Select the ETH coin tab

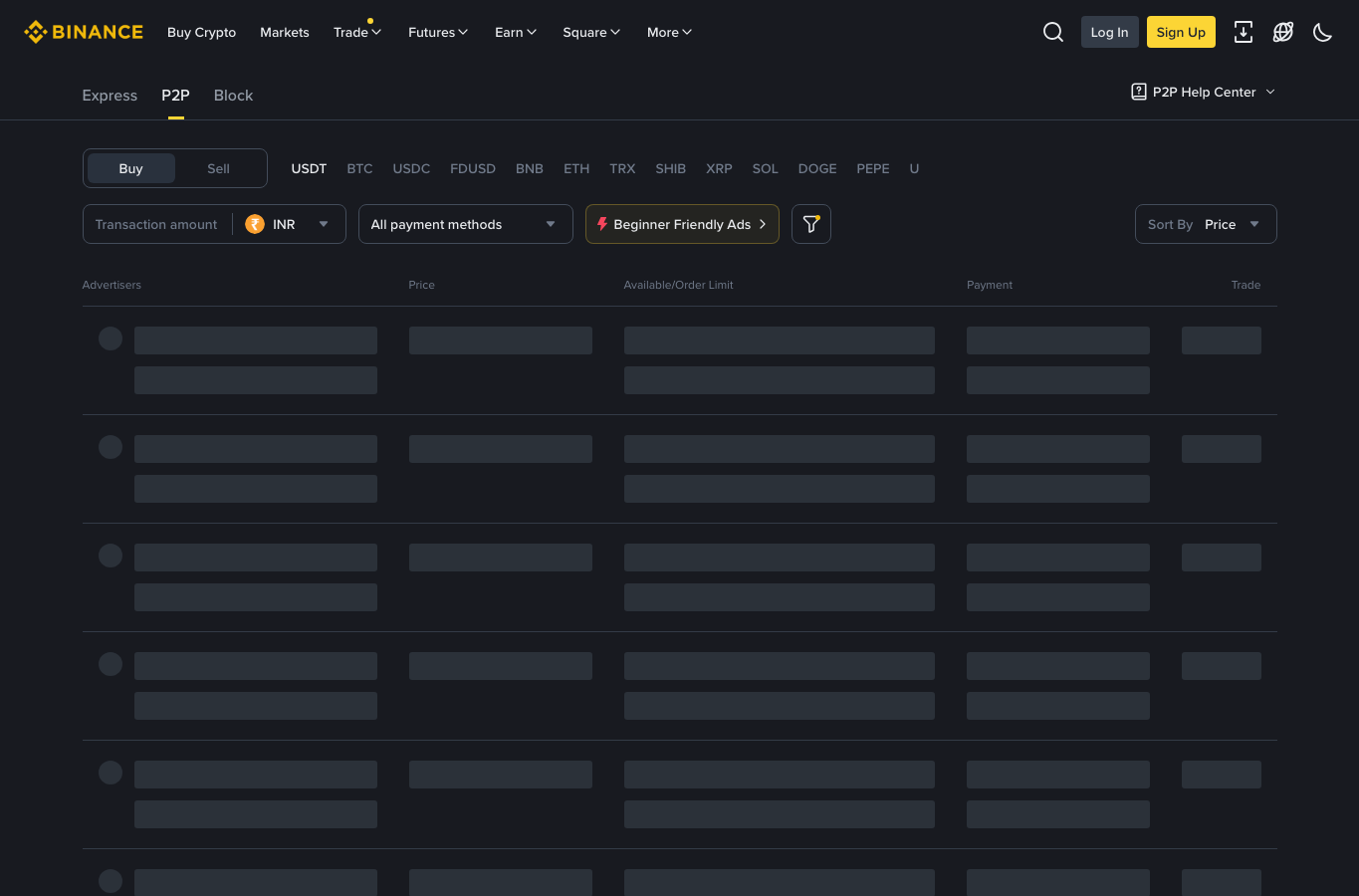click(576, 168)
